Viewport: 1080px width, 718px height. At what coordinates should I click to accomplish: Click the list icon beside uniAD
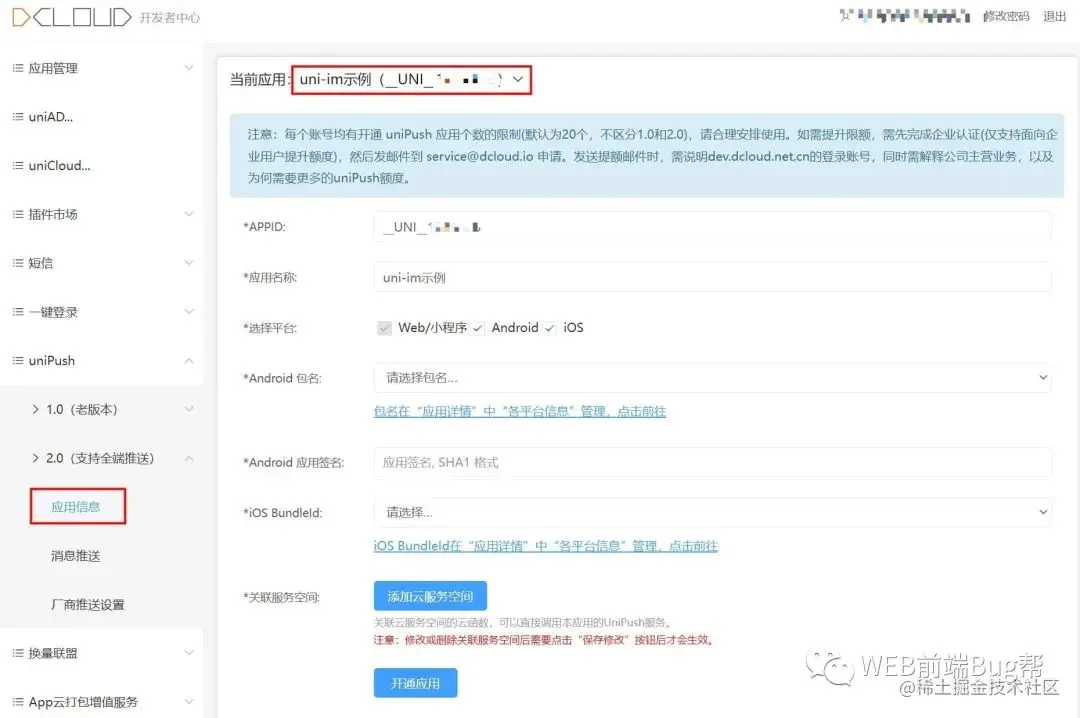[18, 116]
